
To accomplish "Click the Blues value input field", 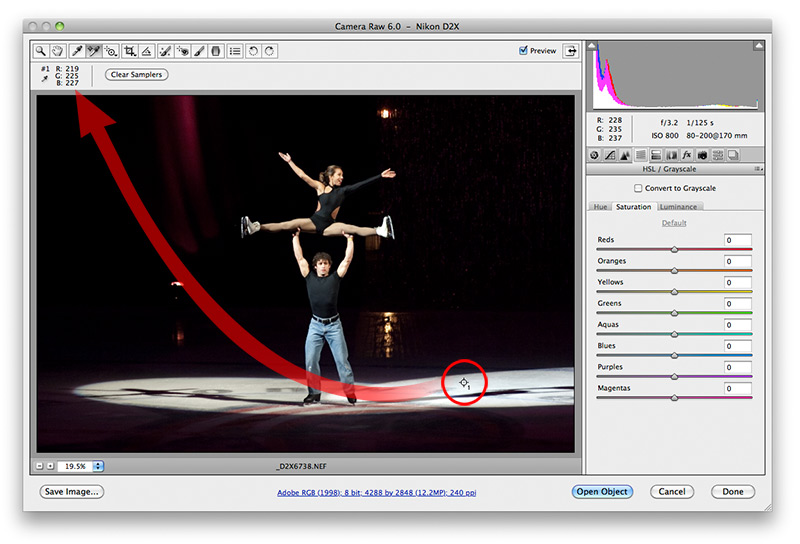I will (x=738, y=346).
